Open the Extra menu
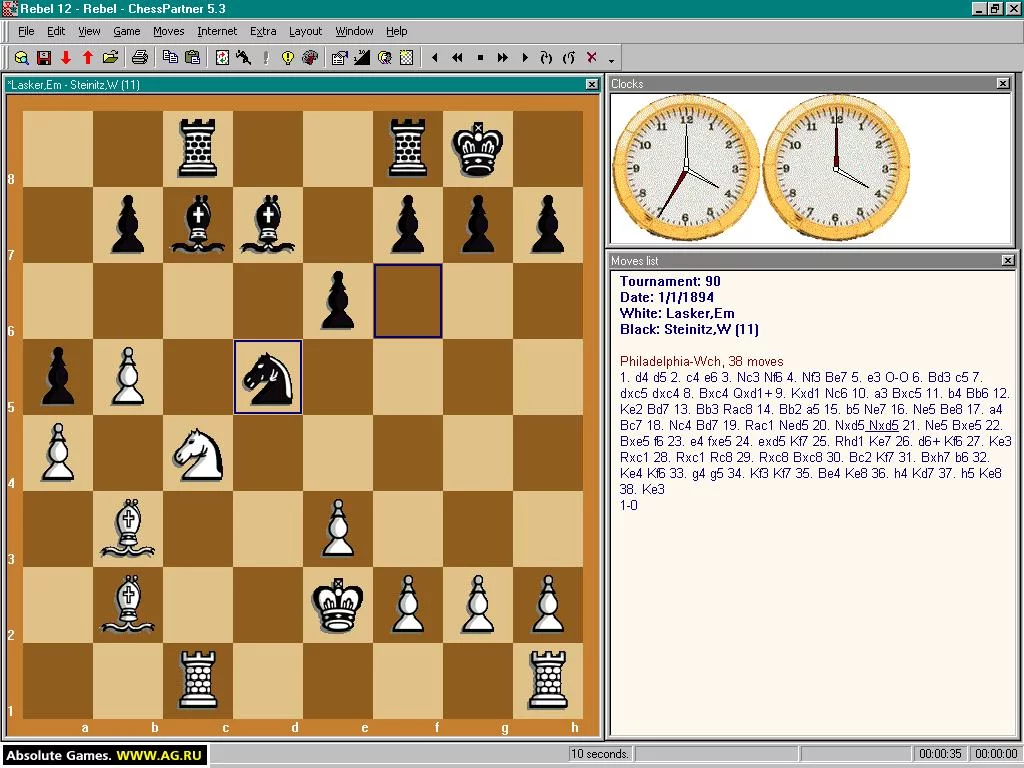Image resolution: width=1024 pixels, height=768 pixels. [263, 31]
